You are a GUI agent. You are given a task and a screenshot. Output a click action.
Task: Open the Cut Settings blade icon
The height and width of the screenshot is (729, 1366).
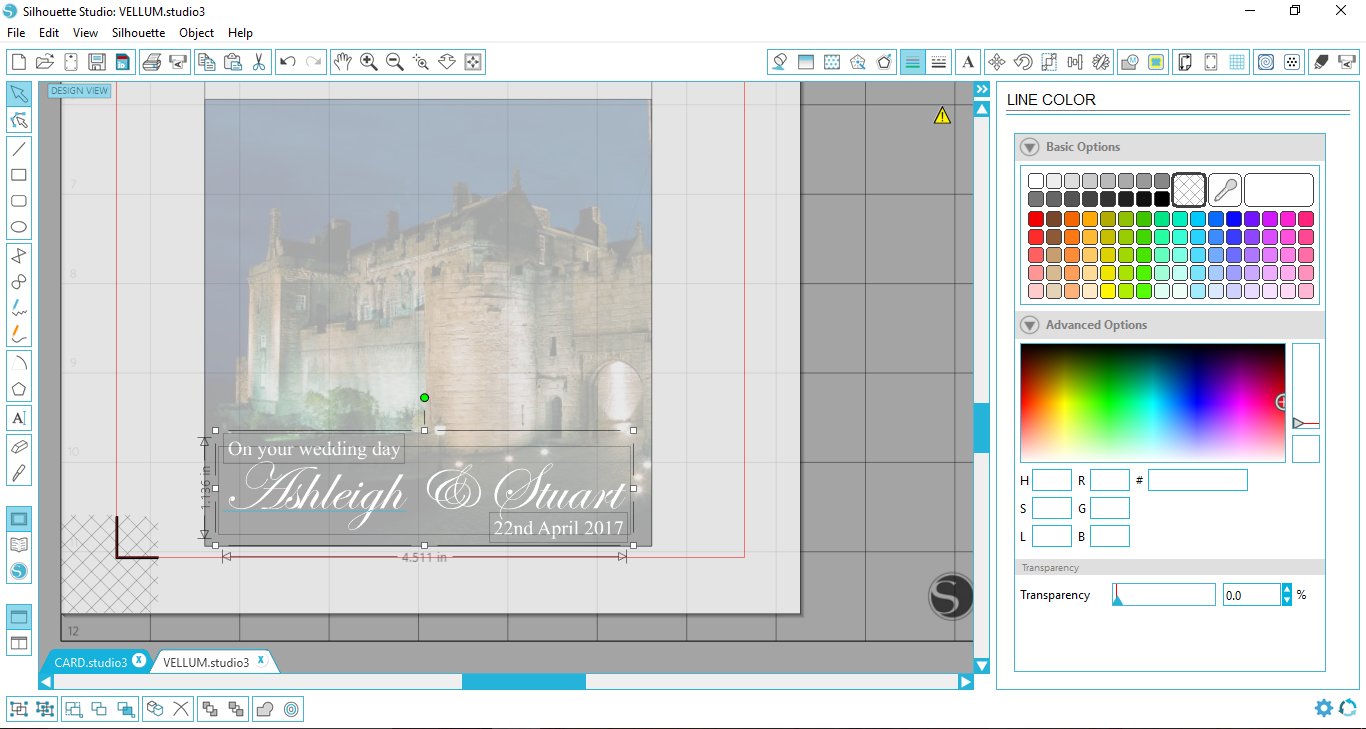pos(1322,62)
